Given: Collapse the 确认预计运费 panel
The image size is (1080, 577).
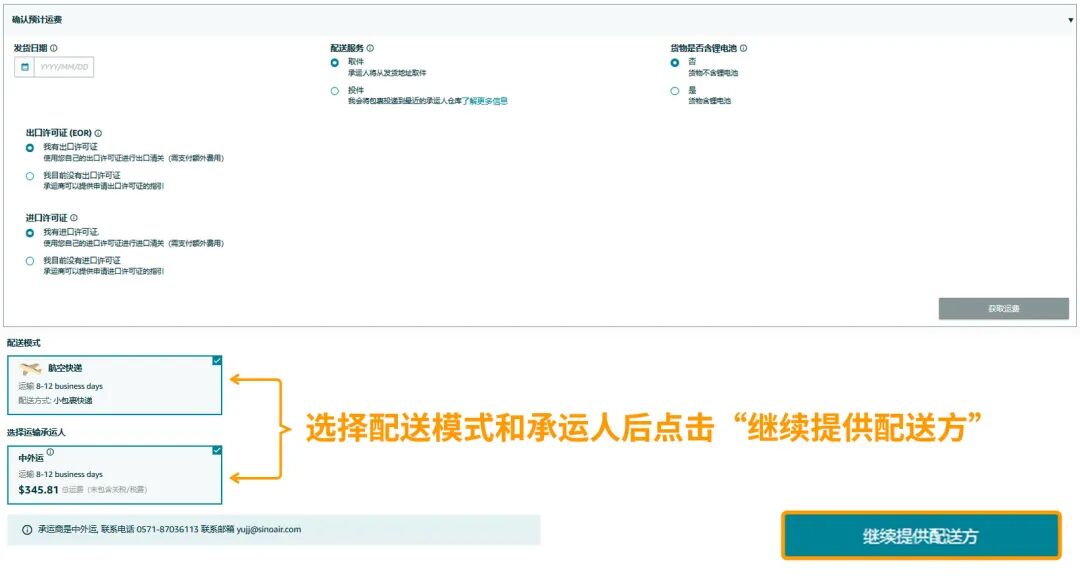Looking at the screenshot, I should (1071, 19).
